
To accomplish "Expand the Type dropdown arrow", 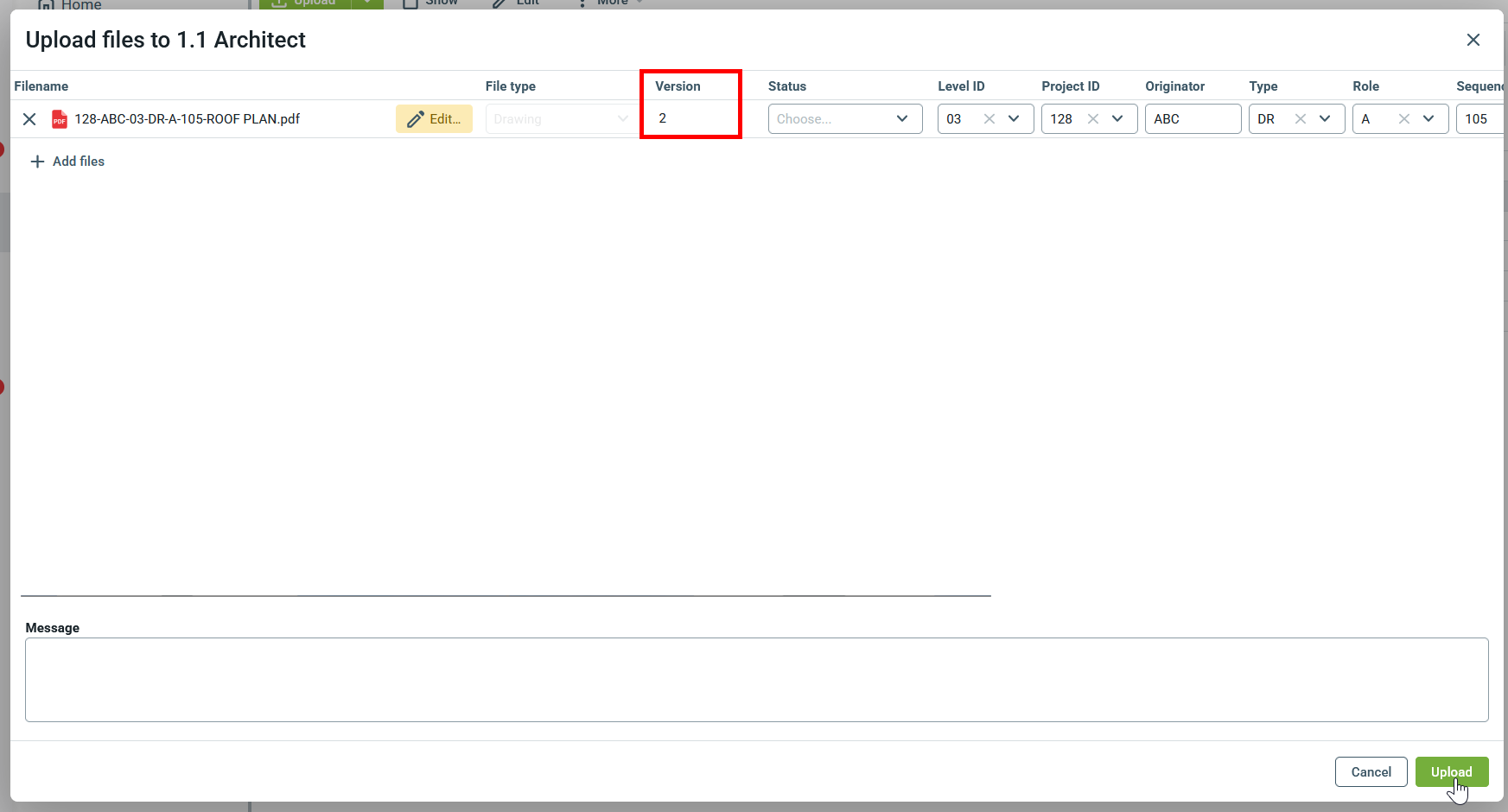I will pos(1326,119).
